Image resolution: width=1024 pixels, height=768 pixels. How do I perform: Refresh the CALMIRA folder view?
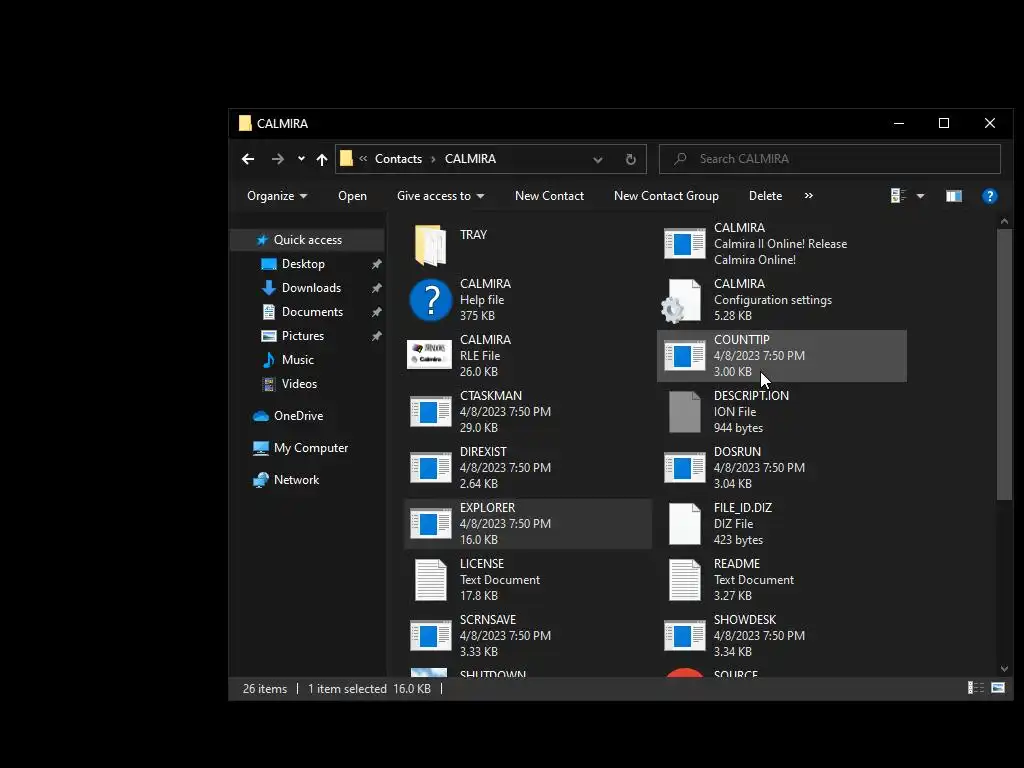(x=630, y=159)
